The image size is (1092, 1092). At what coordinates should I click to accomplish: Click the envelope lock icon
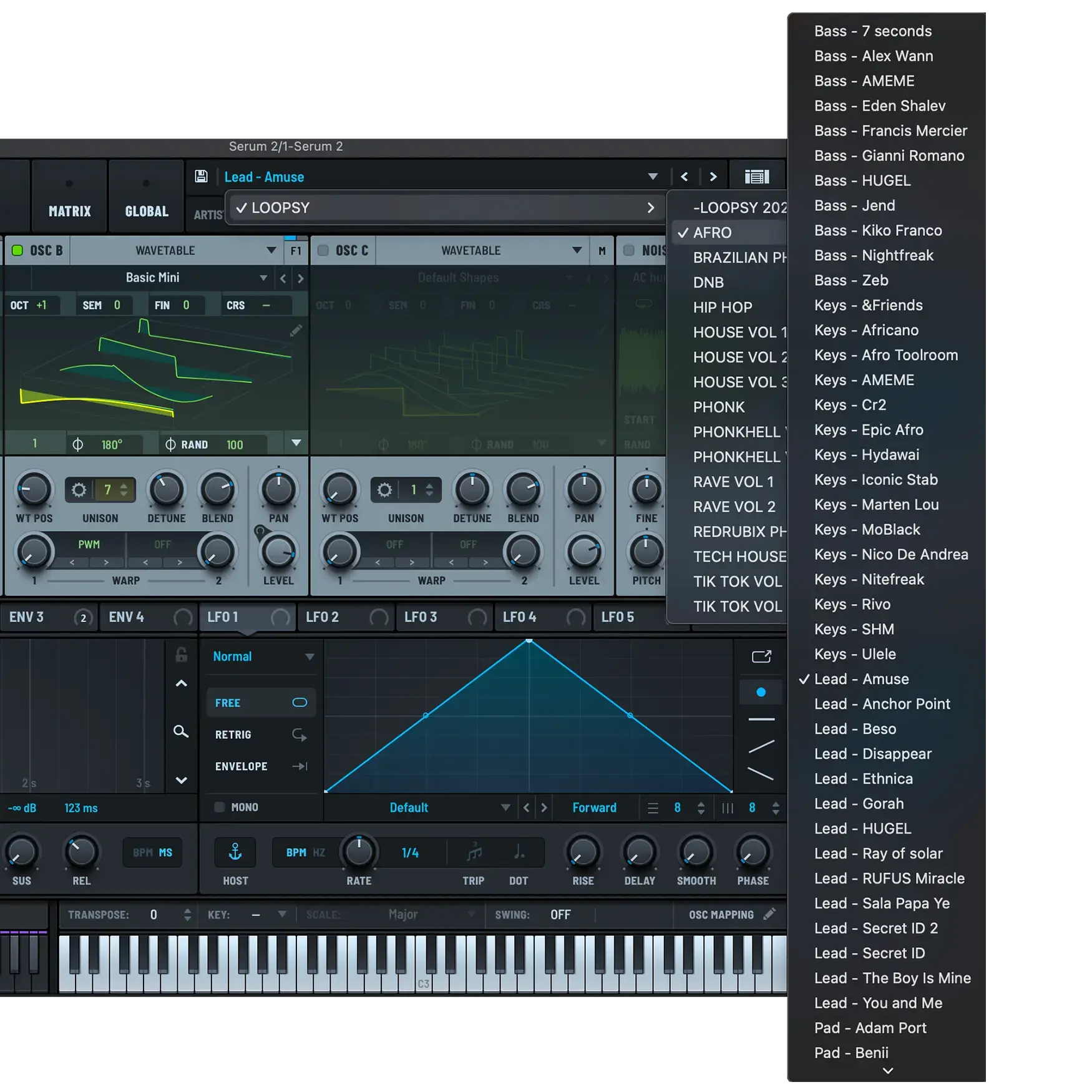(181, 655)
